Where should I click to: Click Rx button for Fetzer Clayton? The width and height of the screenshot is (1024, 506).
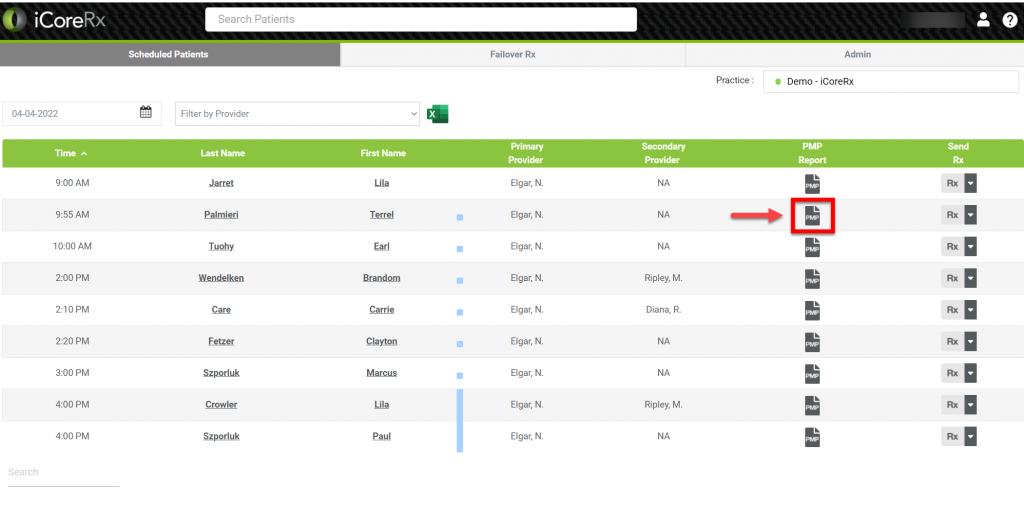coord(952,341)
